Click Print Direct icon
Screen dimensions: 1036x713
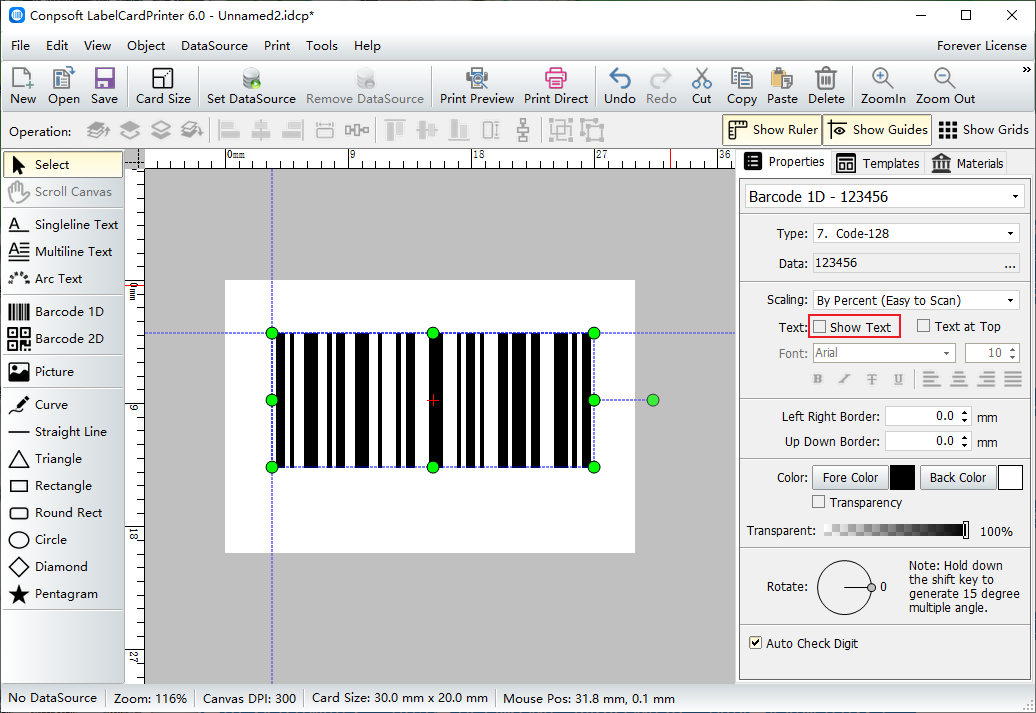556,86
